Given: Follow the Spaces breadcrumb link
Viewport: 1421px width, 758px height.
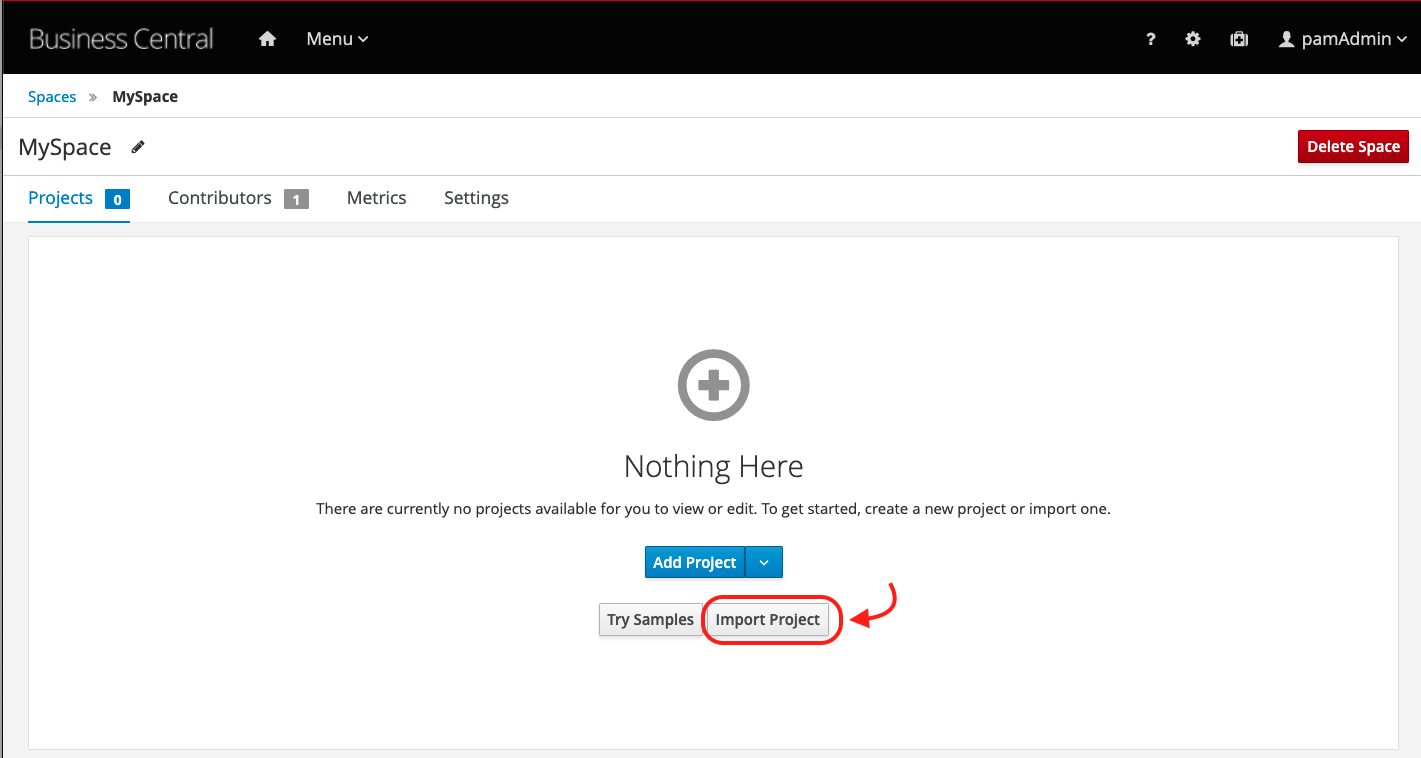Looking at the screenshot, I should 52,97.
